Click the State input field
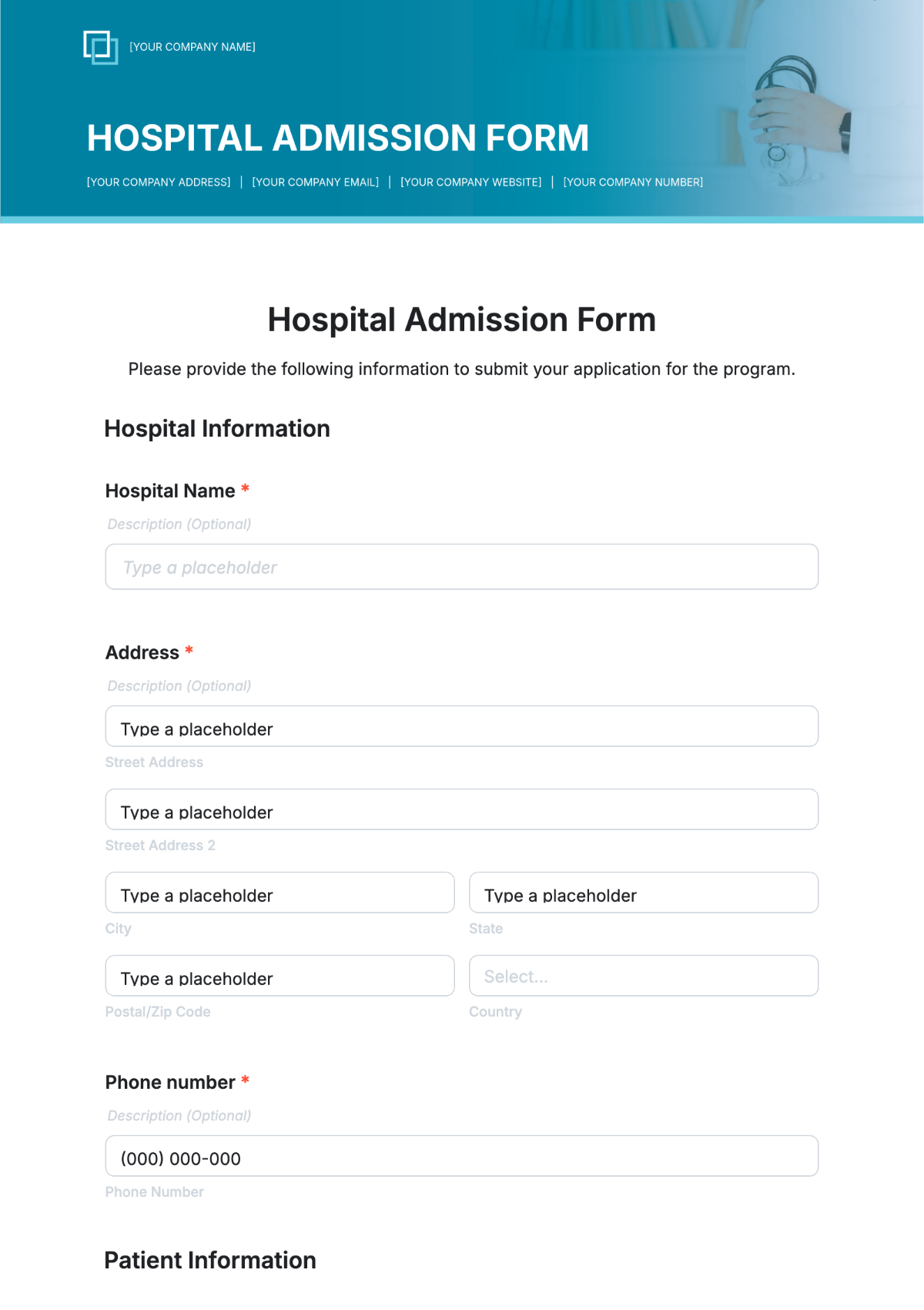This screenshot has width=924, height=1310. (643, 893)
